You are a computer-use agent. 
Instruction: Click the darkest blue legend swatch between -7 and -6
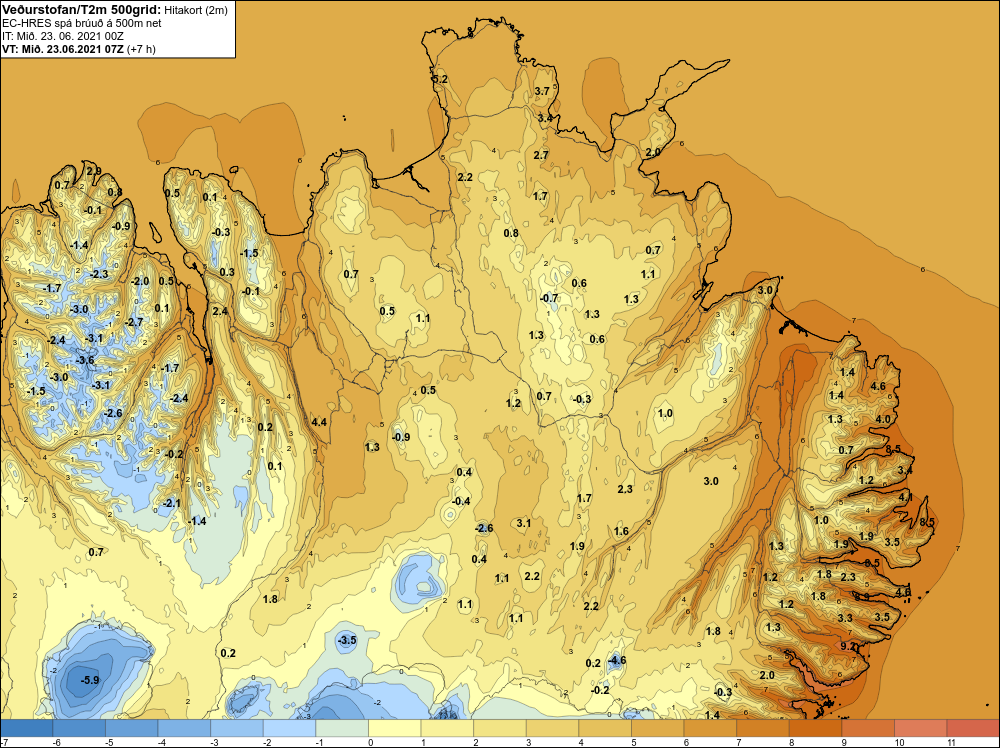coord(27,728)
